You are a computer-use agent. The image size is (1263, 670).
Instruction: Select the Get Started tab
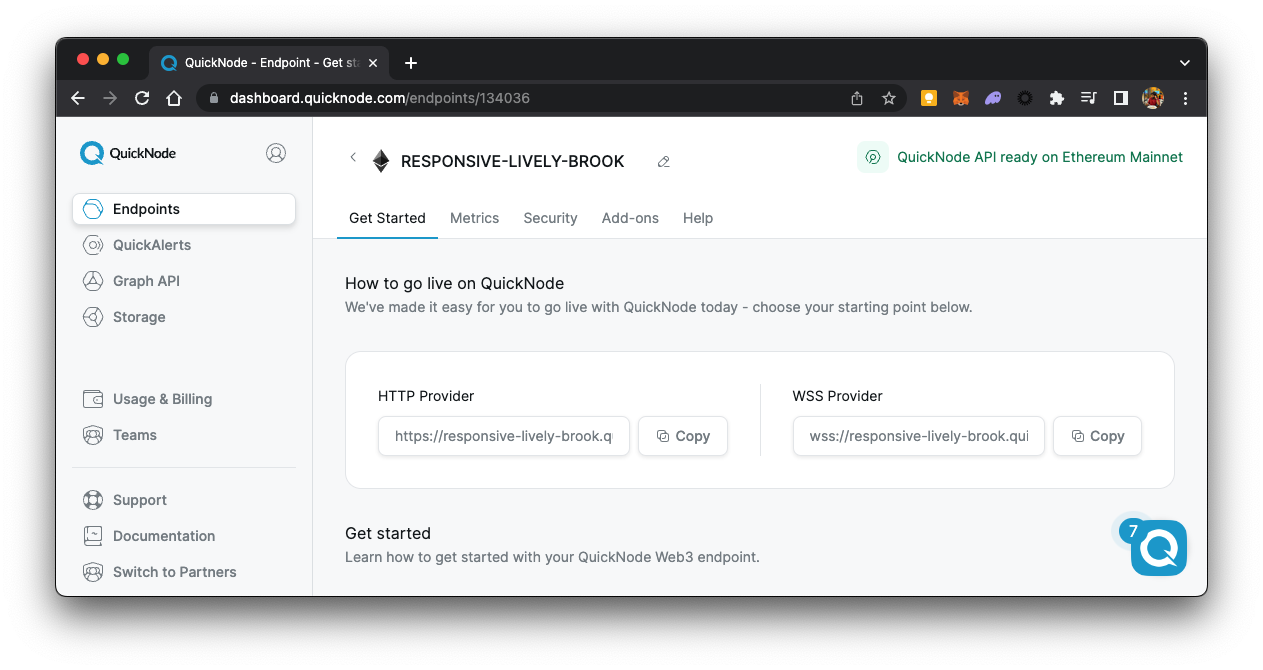tap(387, 218)
